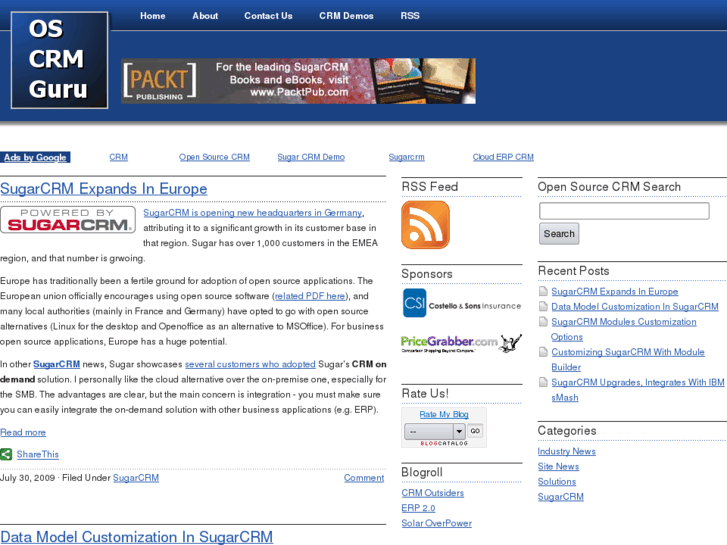
Task: Click document icon beside Customizing SugarCRM With Module
Action: (x=543, y=352)
